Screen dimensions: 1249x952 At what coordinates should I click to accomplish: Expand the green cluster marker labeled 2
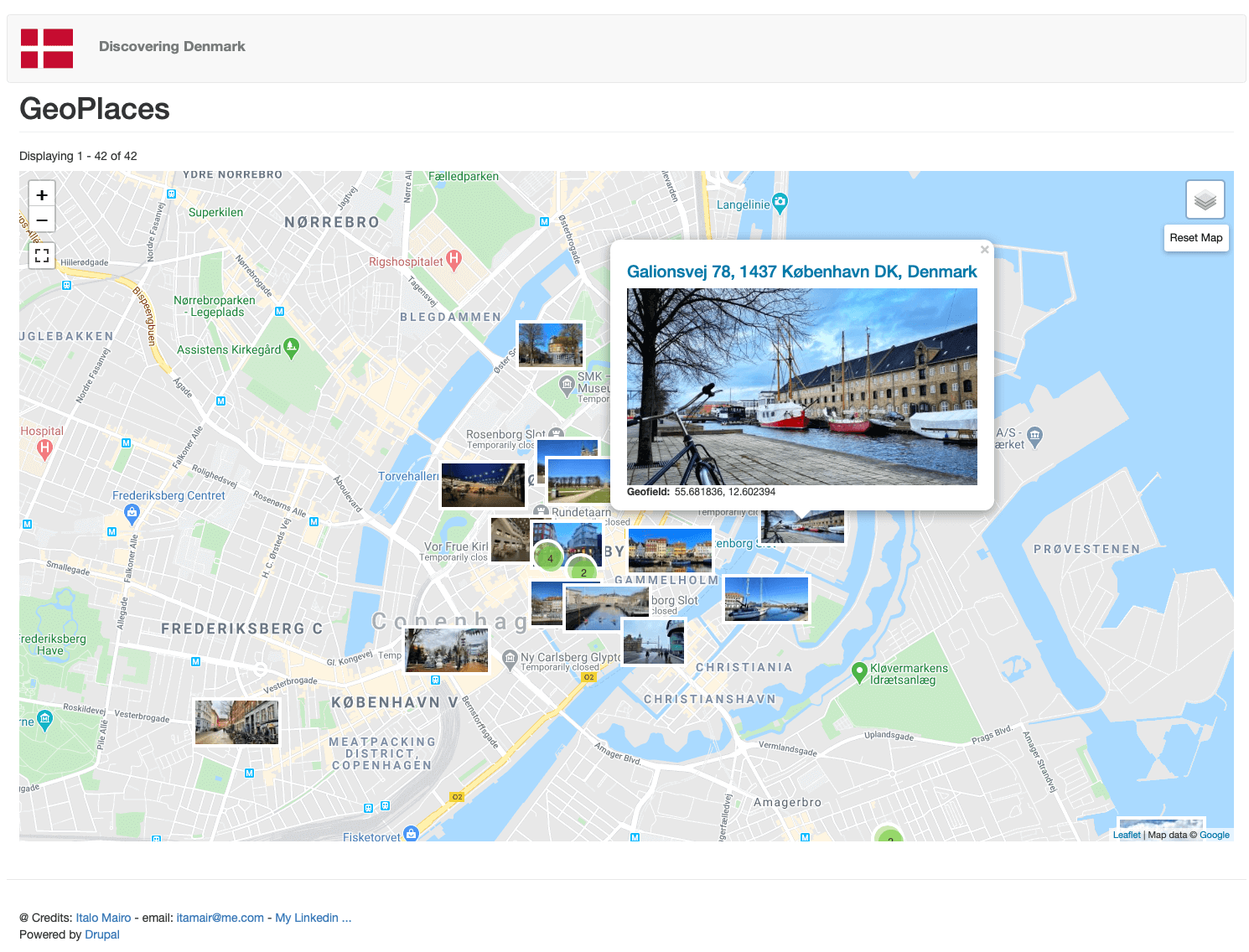[583, 572]
